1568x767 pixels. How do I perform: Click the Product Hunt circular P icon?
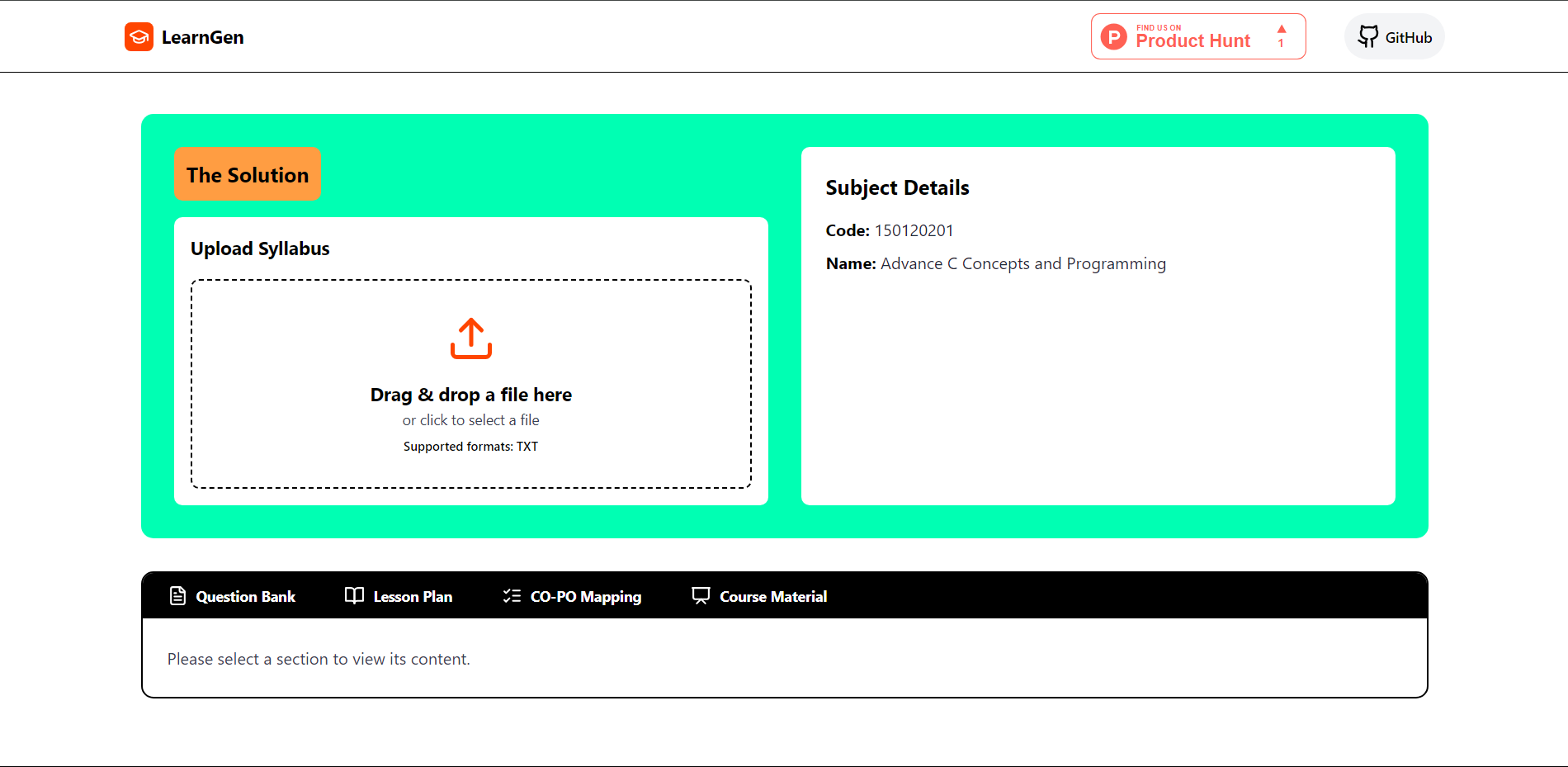1114,36
